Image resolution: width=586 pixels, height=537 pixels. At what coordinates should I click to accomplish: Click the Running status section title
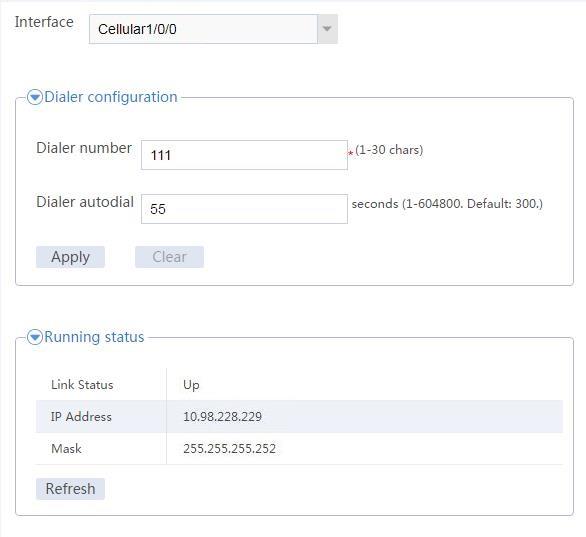[x=94, y=337]
